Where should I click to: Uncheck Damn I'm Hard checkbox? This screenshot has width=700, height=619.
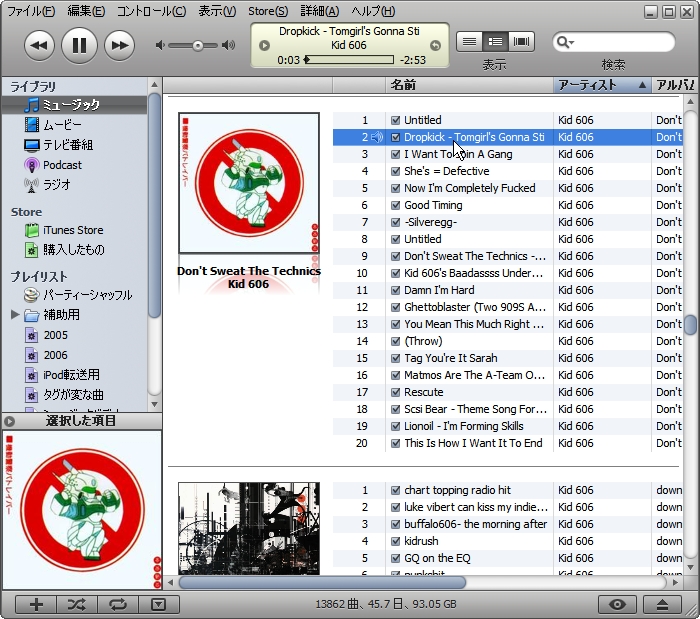click(x=395, y=291)
